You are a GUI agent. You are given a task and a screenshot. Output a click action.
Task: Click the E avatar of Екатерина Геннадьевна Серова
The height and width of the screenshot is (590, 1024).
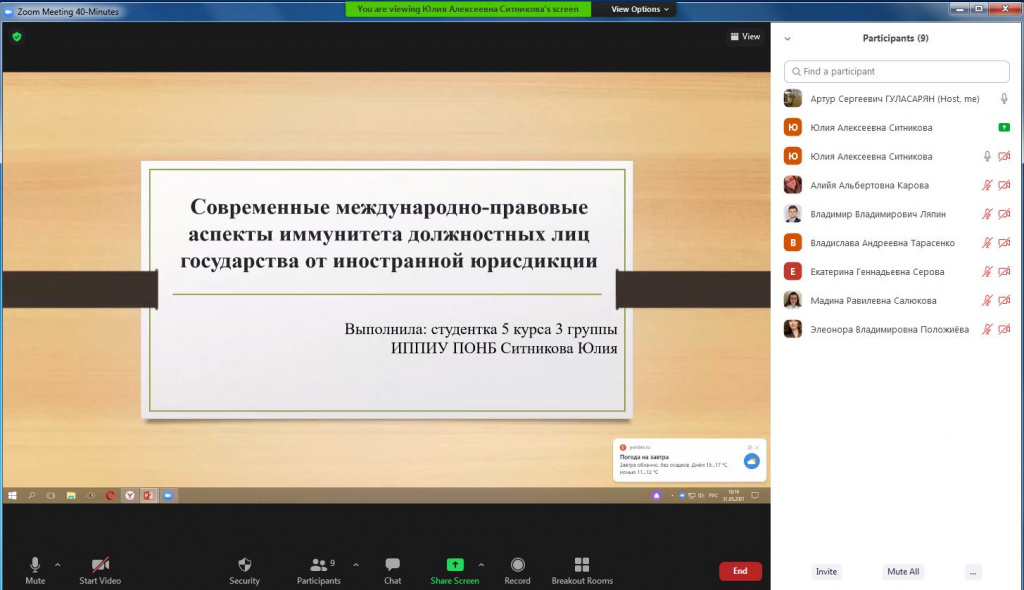(x=793, y=271)
